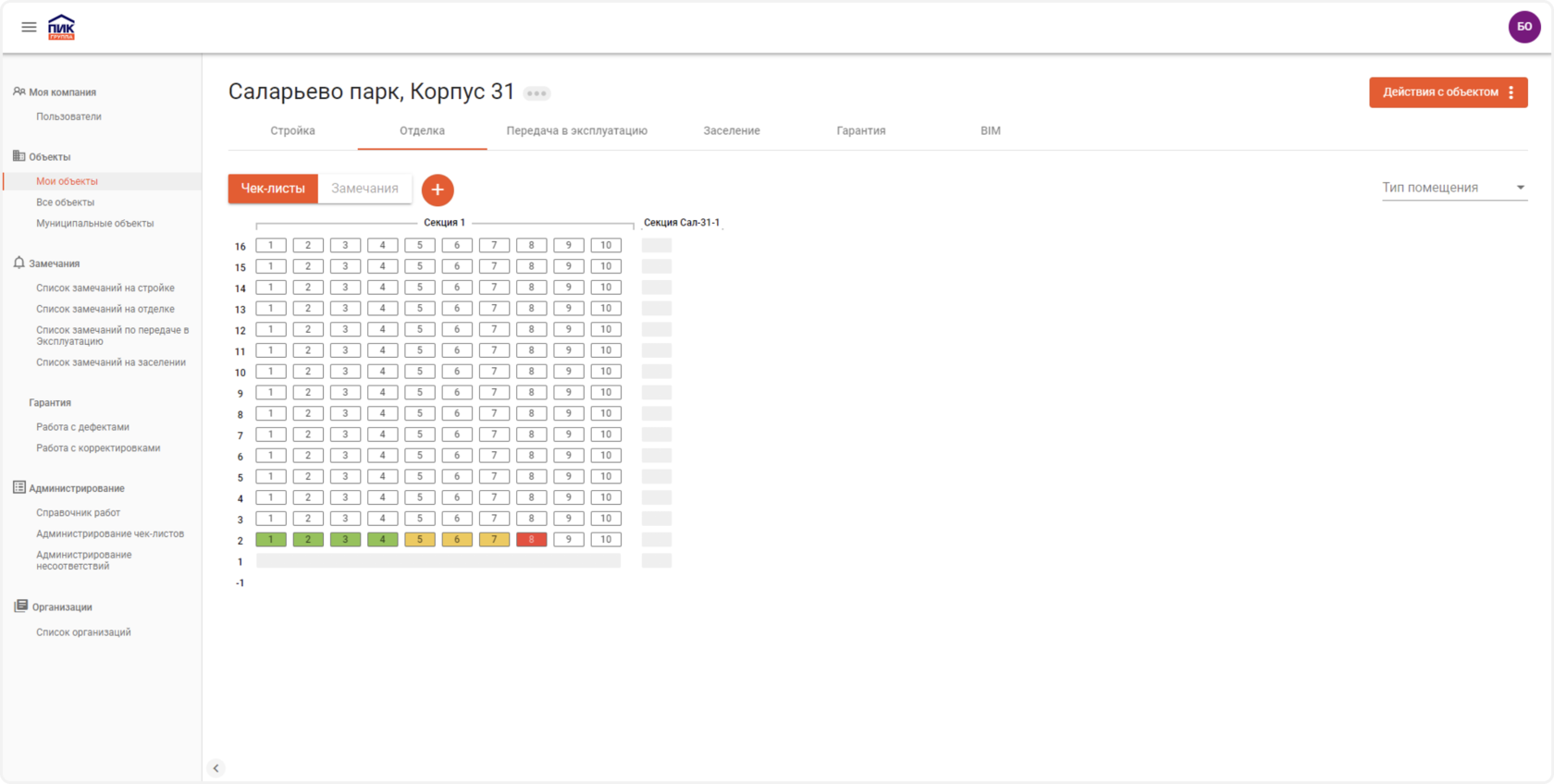Open the three-dot options next to title
This screenshot has height=784, width=1554.
[x=536, y=93]
